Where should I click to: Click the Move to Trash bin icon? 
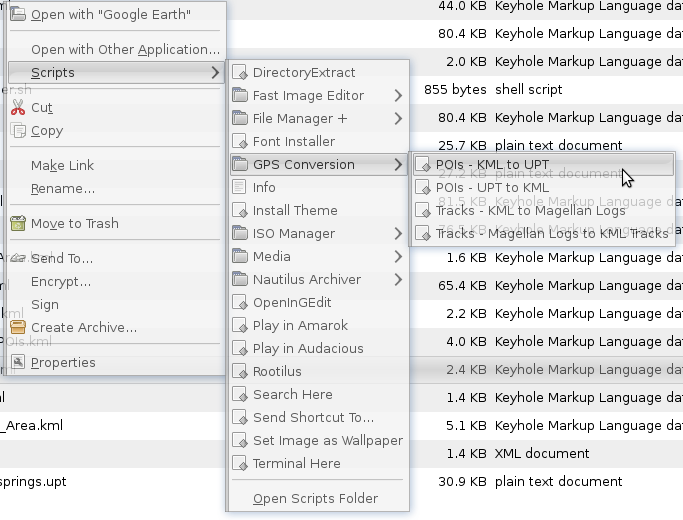(x=18, y=223)
